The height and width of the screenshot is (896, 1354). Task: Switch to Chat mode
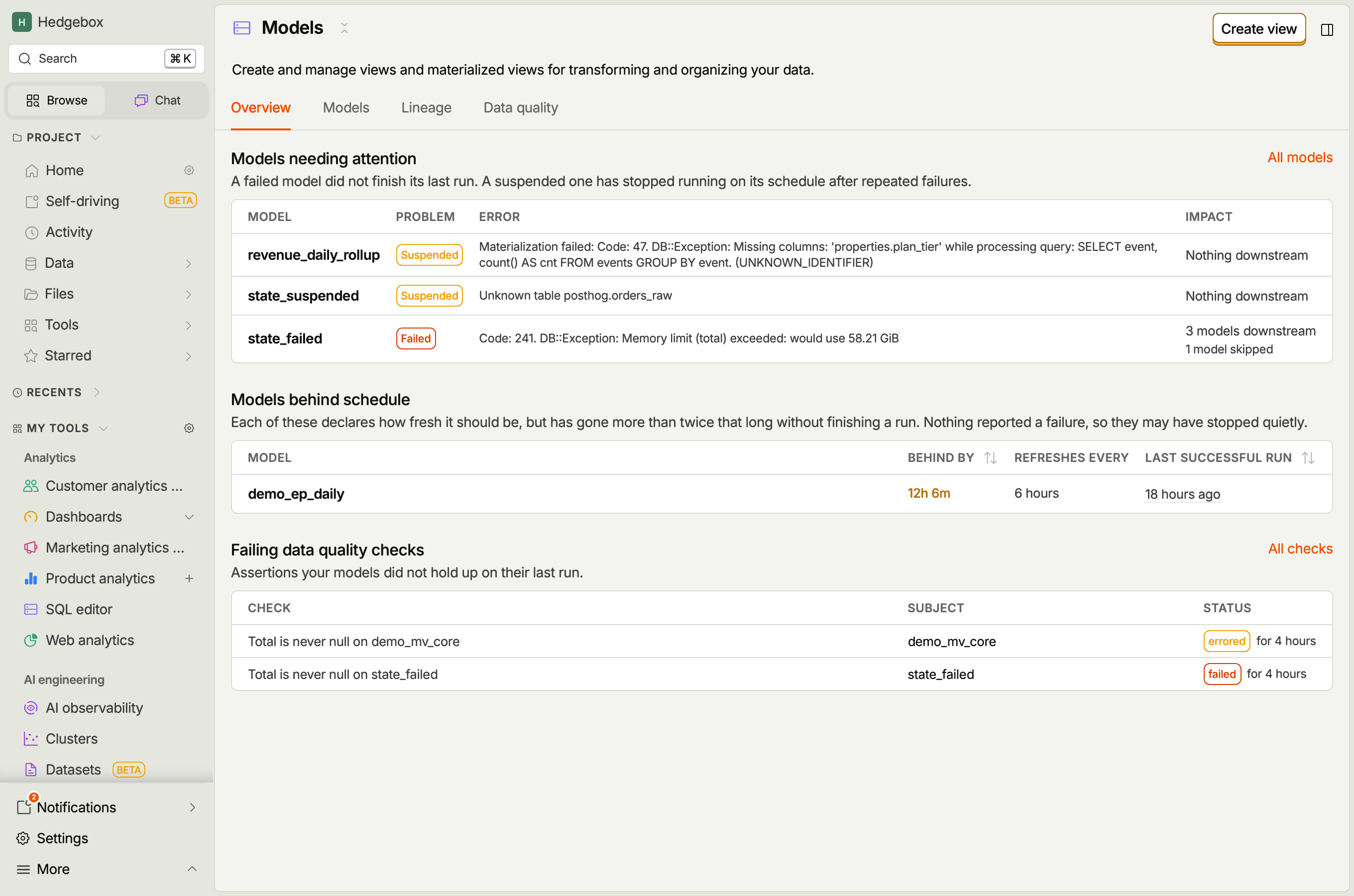[x=157, y=101]
